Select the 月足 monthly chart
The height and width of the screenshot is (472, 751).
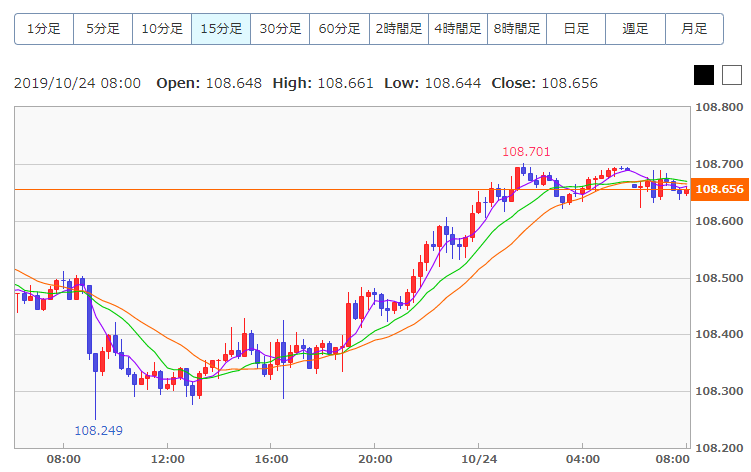[694, 29]
